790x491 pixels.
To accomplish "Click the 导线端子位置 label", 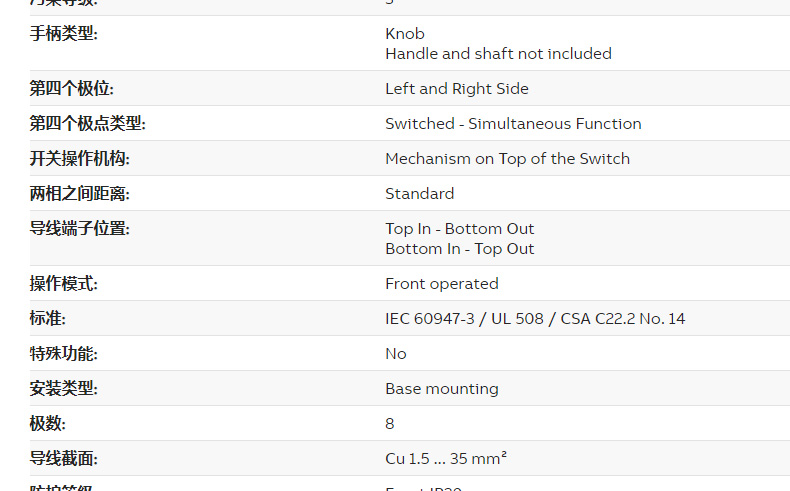I will [x=79, y=229].
